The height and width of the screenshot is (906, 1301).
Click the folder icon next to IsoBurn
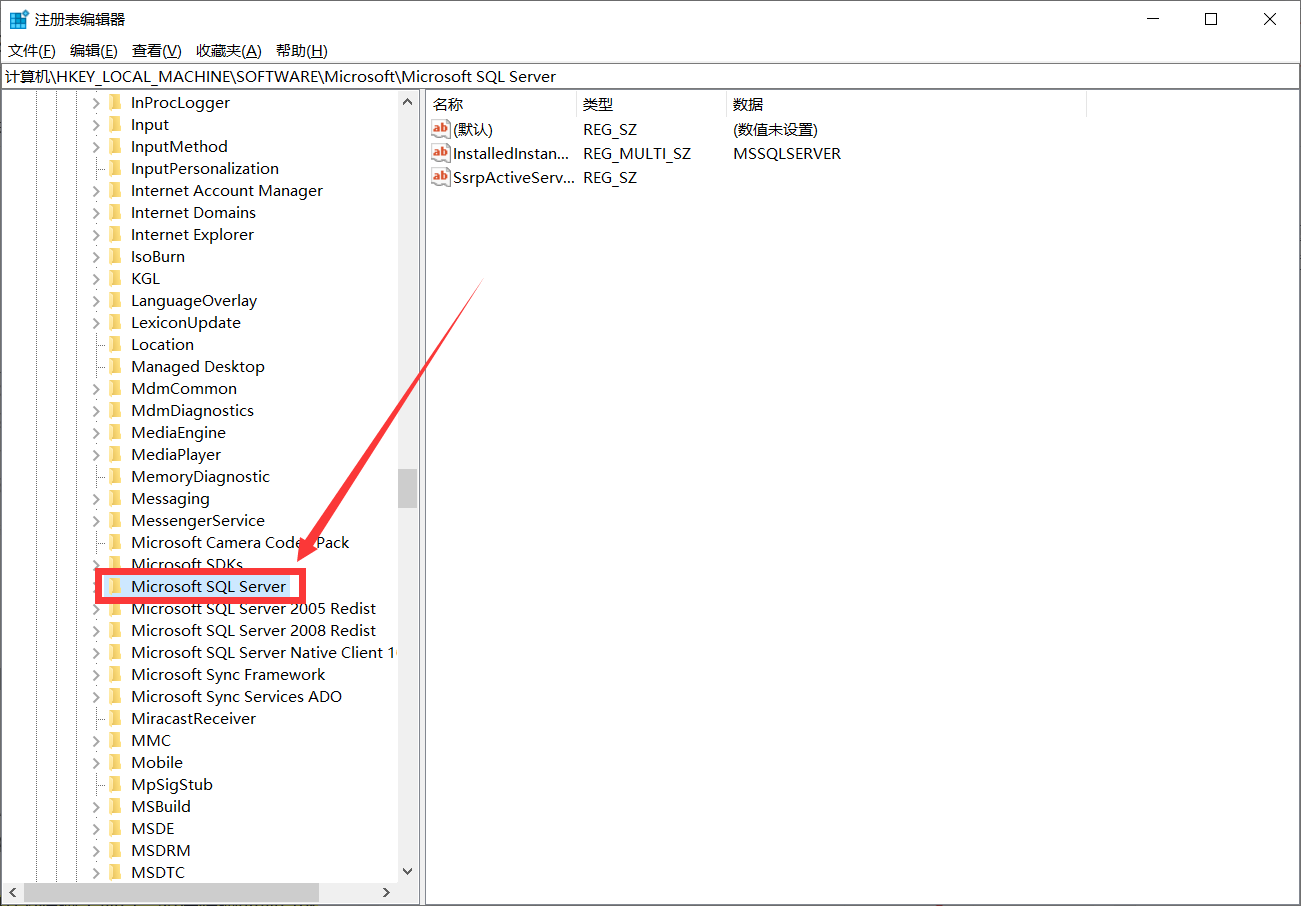pos(116,256)
